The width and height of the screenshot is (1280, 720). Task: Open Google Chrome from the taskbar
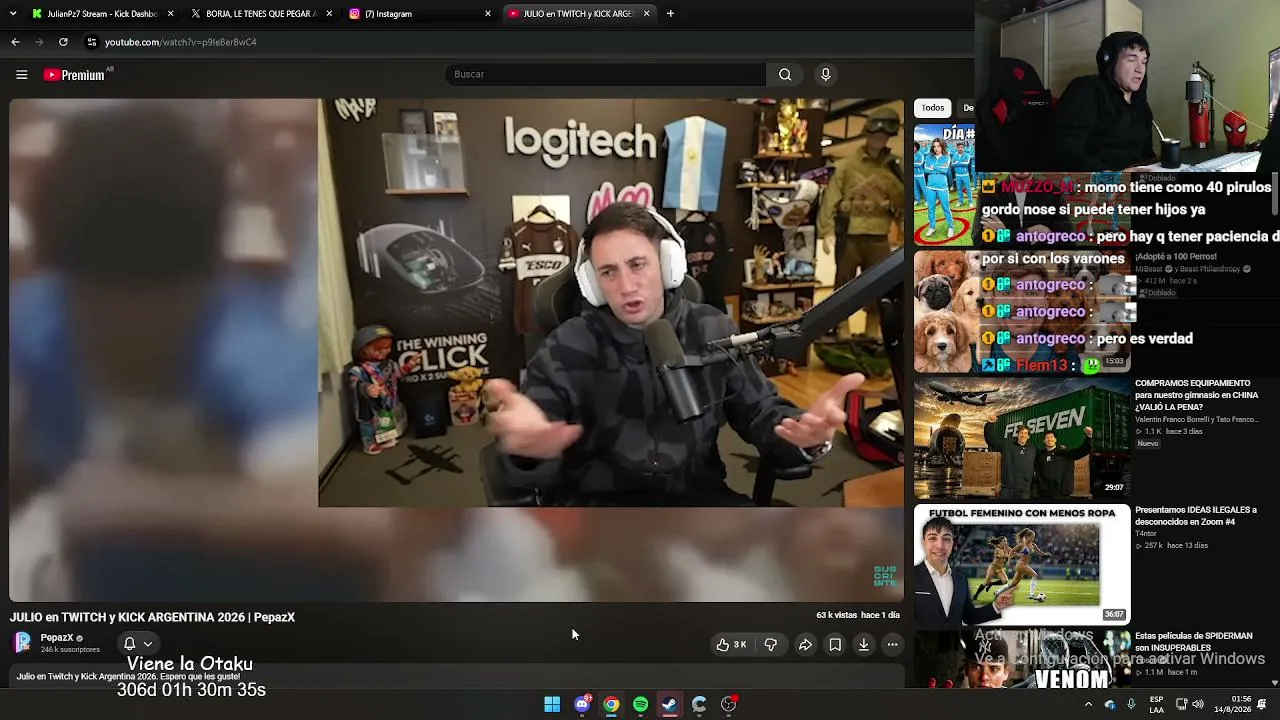(x=611, y=704)
